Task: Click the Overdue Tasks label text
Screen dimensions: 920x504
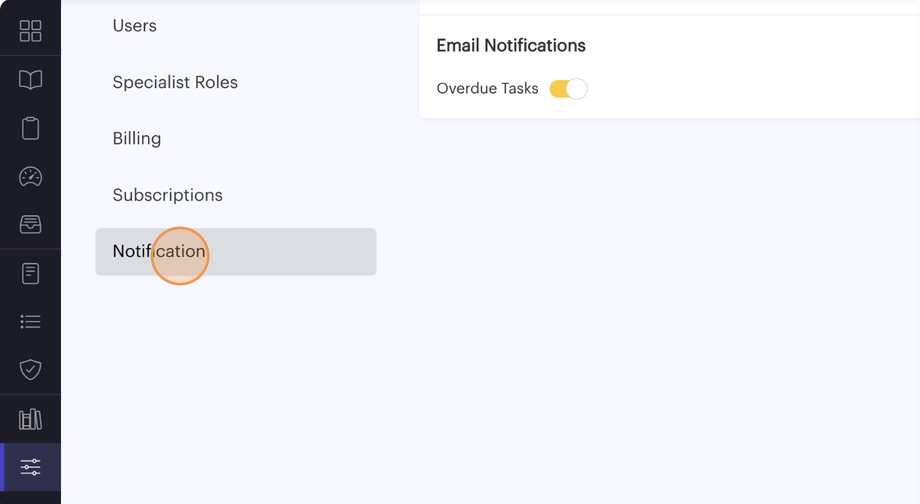Action: [x=487, y=89]
